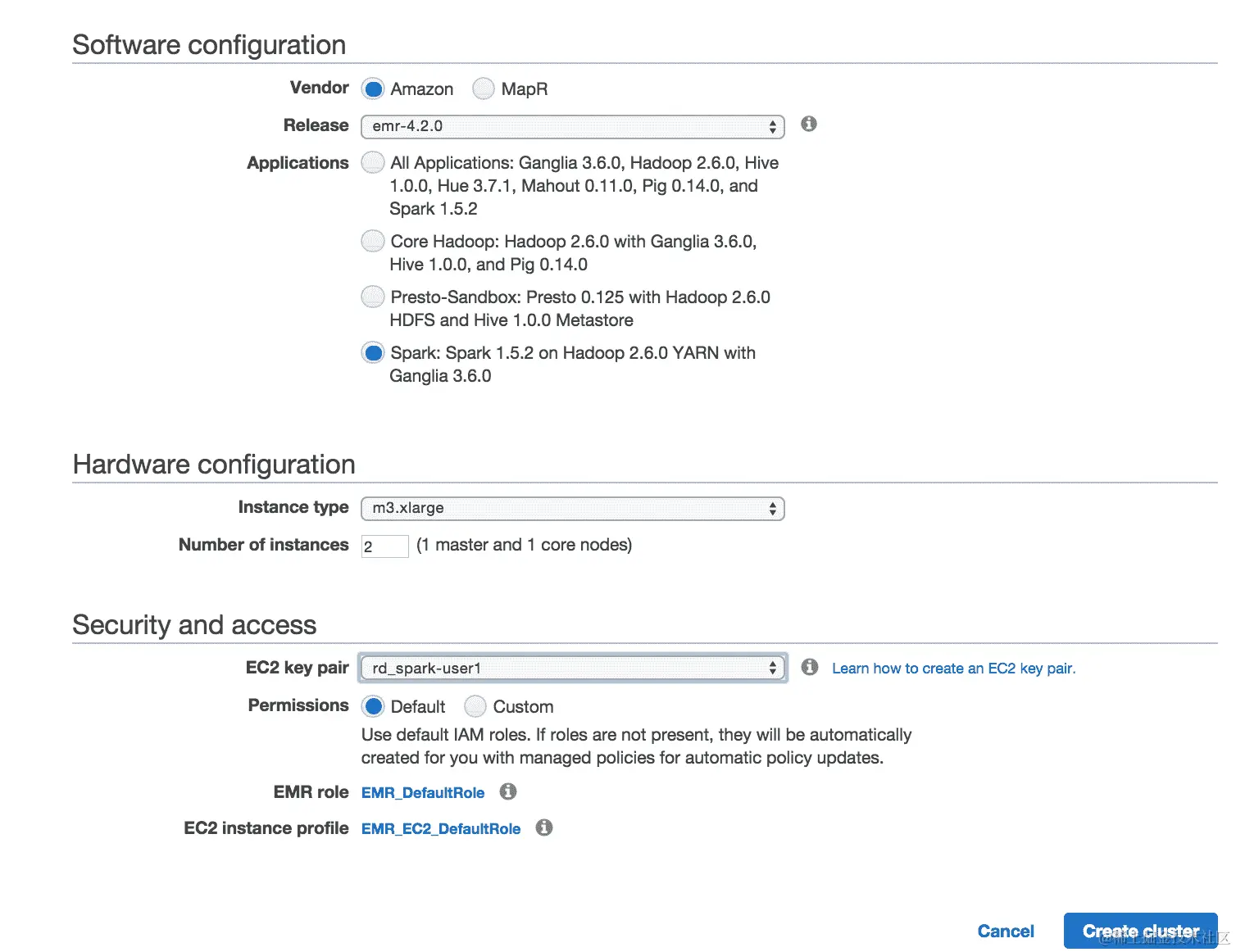Choose the All Applications option
This screenshot has height=952, width=1236.
coord(373,162)
